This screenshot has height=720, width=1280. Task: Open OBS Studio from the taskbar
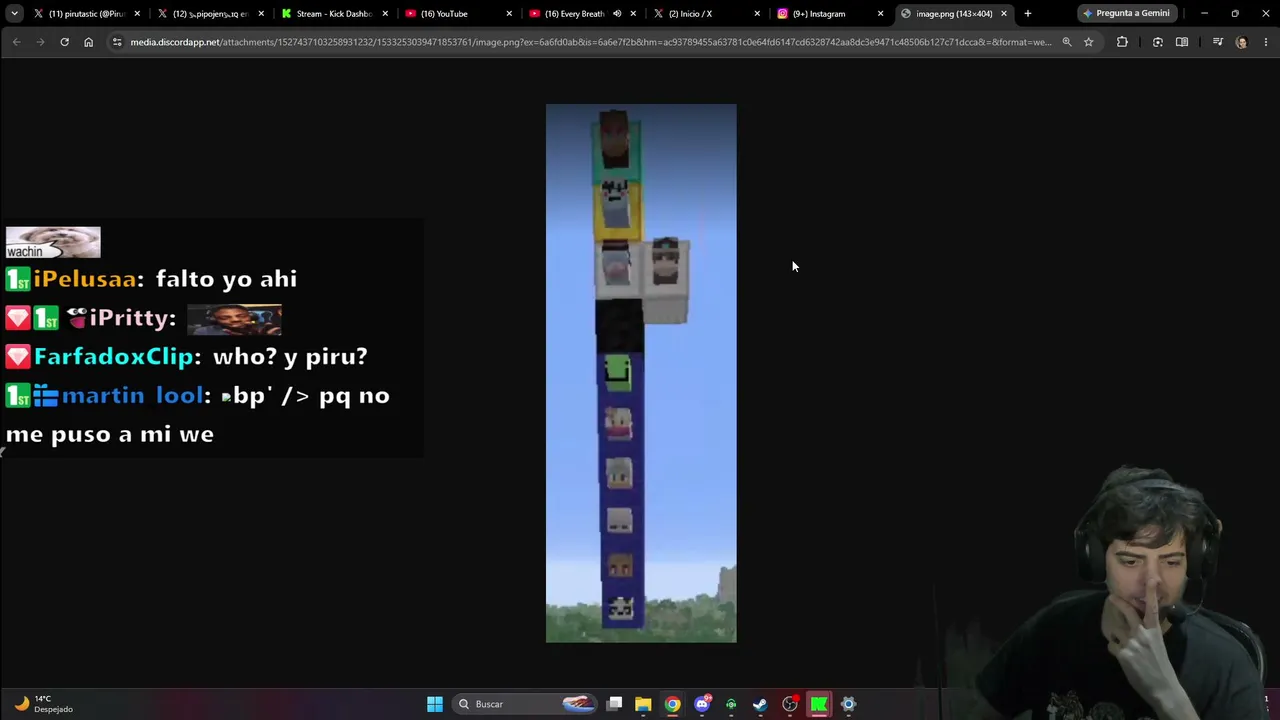point(790,704)
